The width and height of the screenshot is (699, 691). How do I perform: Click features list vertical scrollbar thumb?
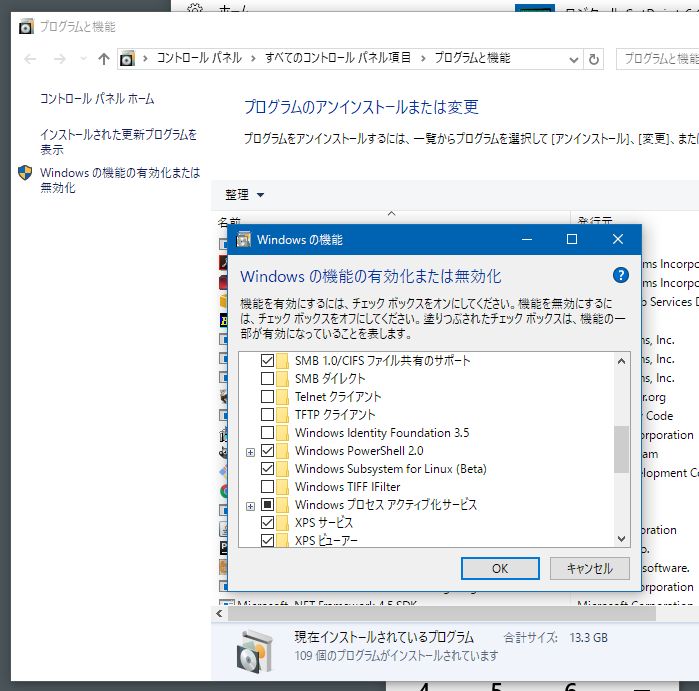pyautogui.click(x=621, y=449)
